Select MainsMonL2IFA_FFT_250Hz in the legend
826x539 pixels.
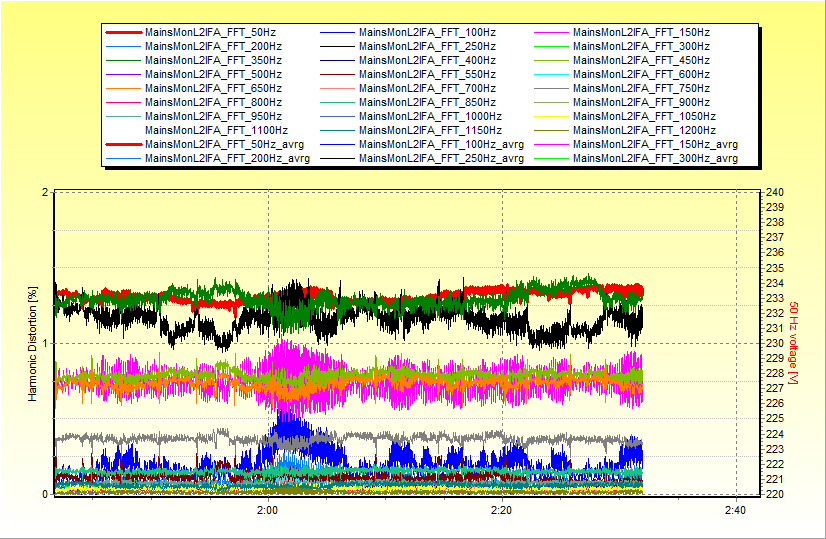tap(427, 46)
